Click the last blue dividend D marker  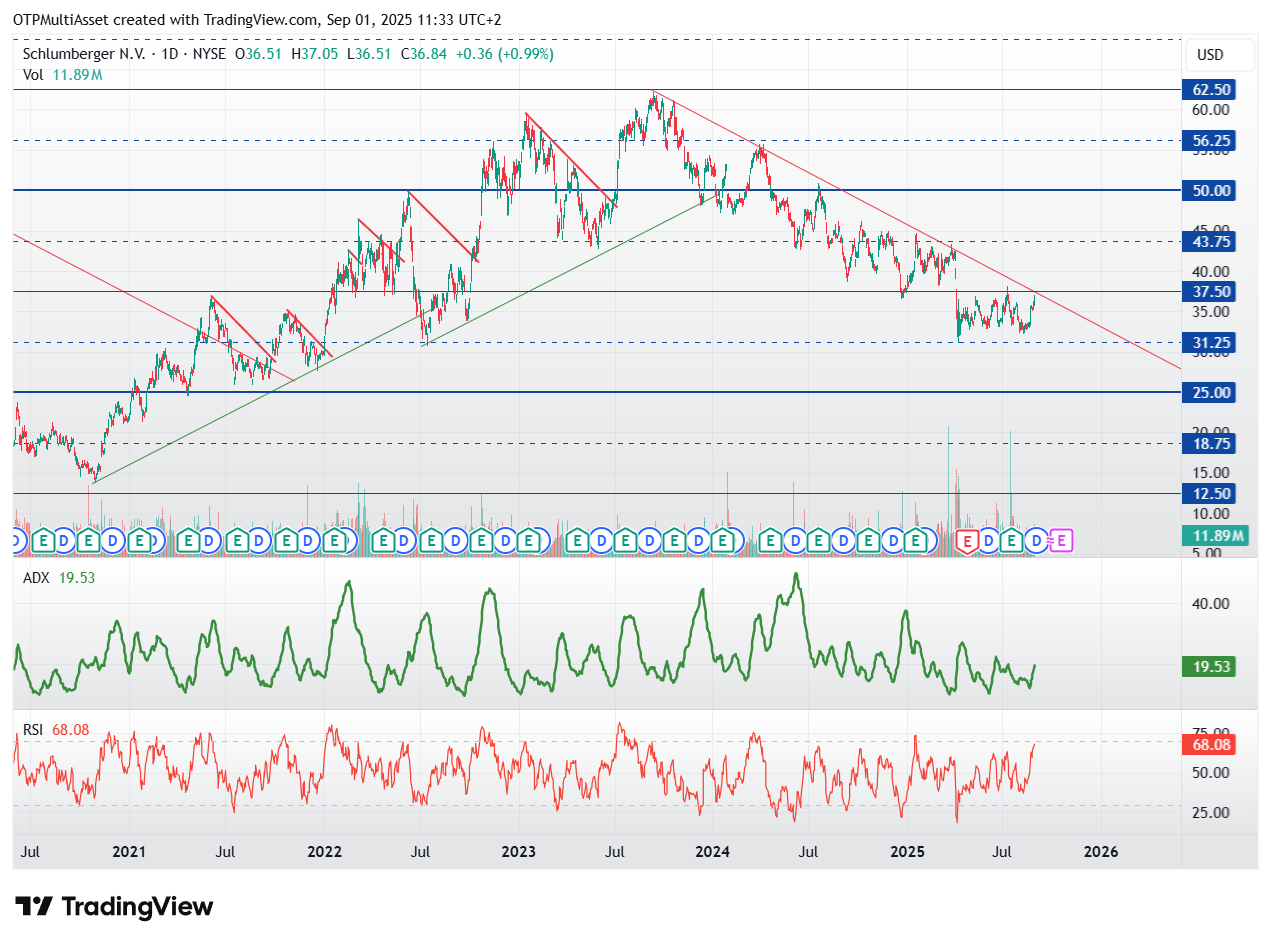(1037, 541)
